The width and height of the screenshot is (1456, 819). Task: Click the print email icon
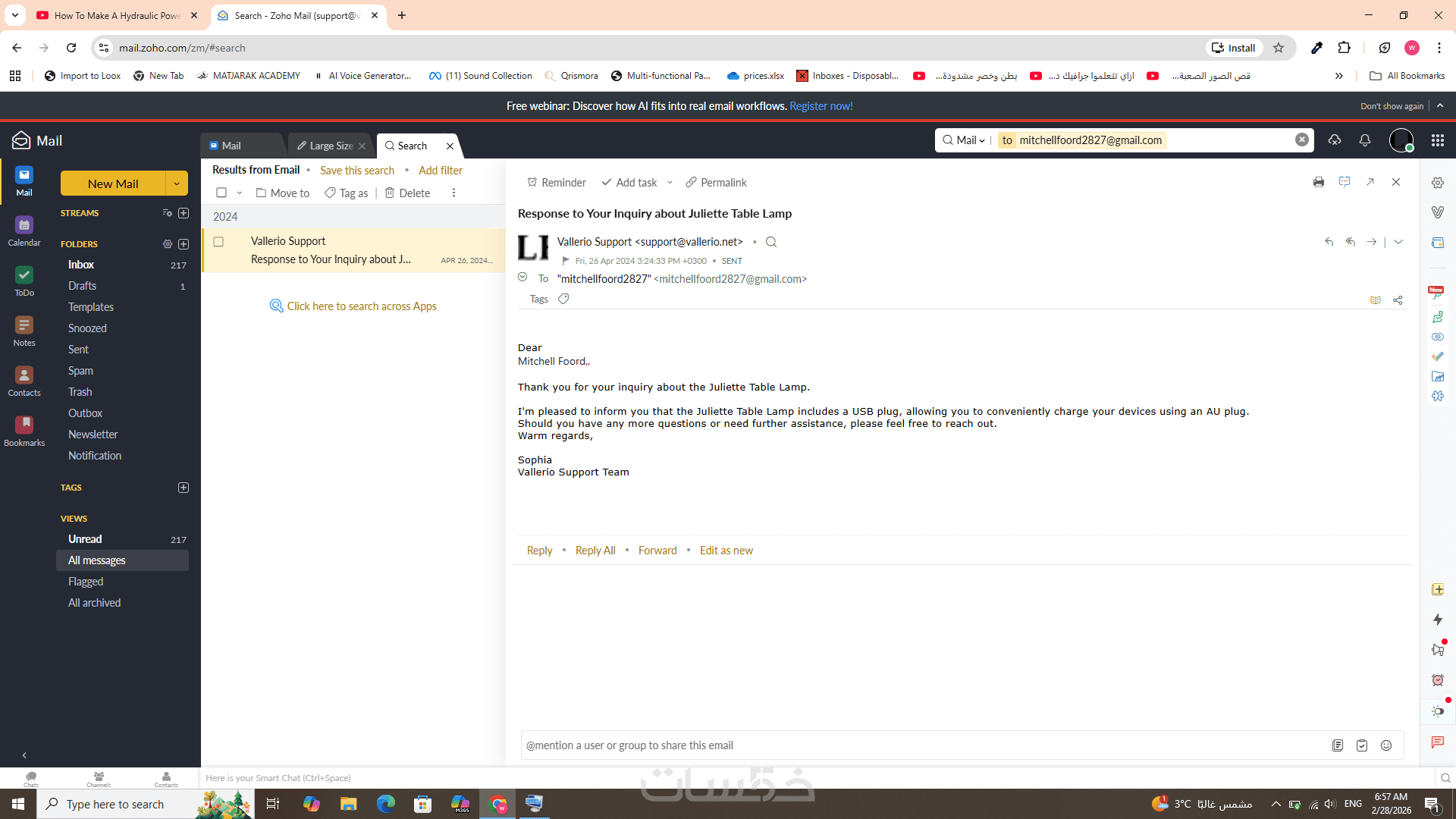coord(1319,182)
